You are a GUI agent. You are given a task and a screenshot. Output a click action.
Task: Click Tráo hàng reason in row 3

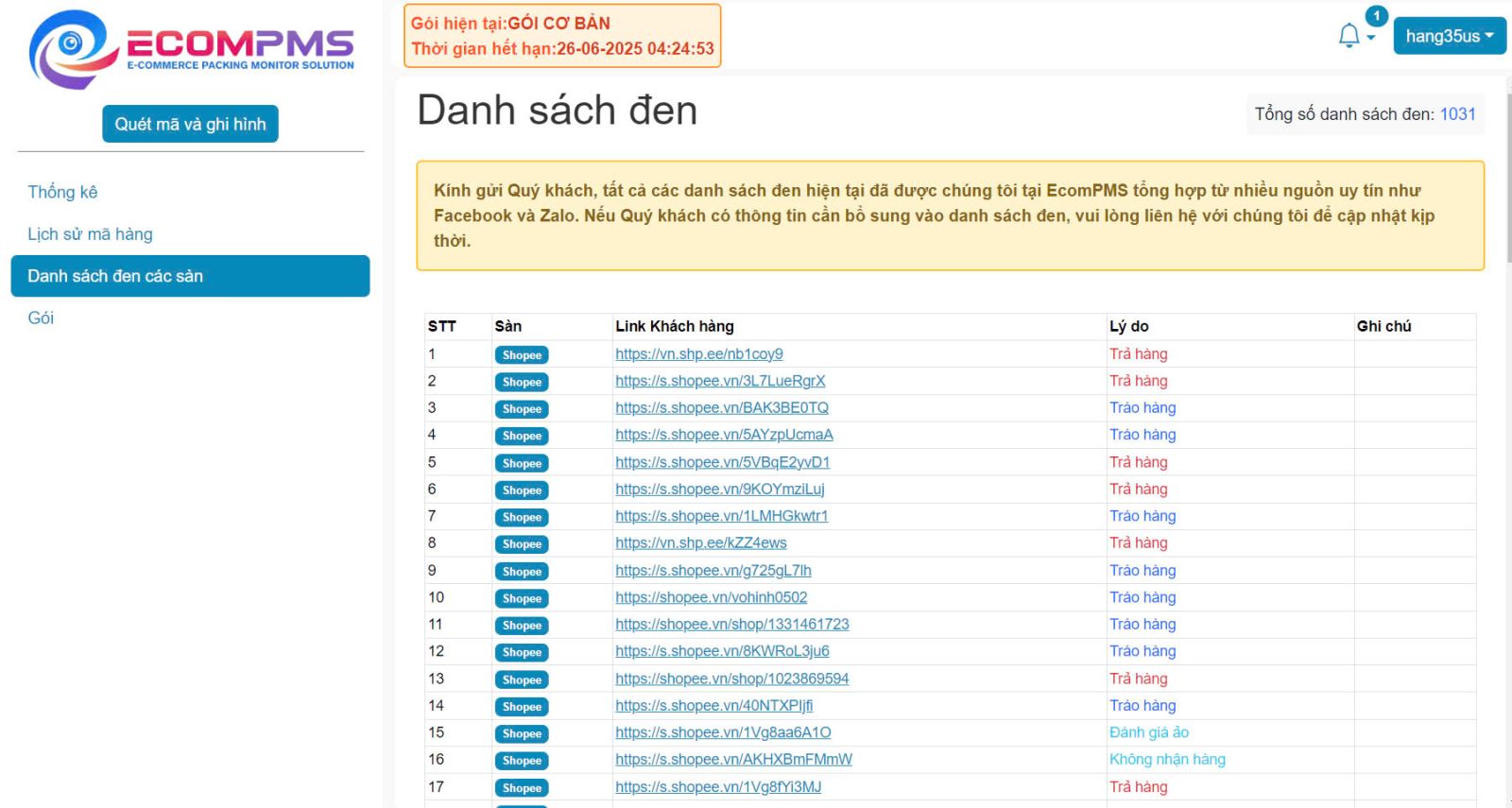pos(1143,408)
